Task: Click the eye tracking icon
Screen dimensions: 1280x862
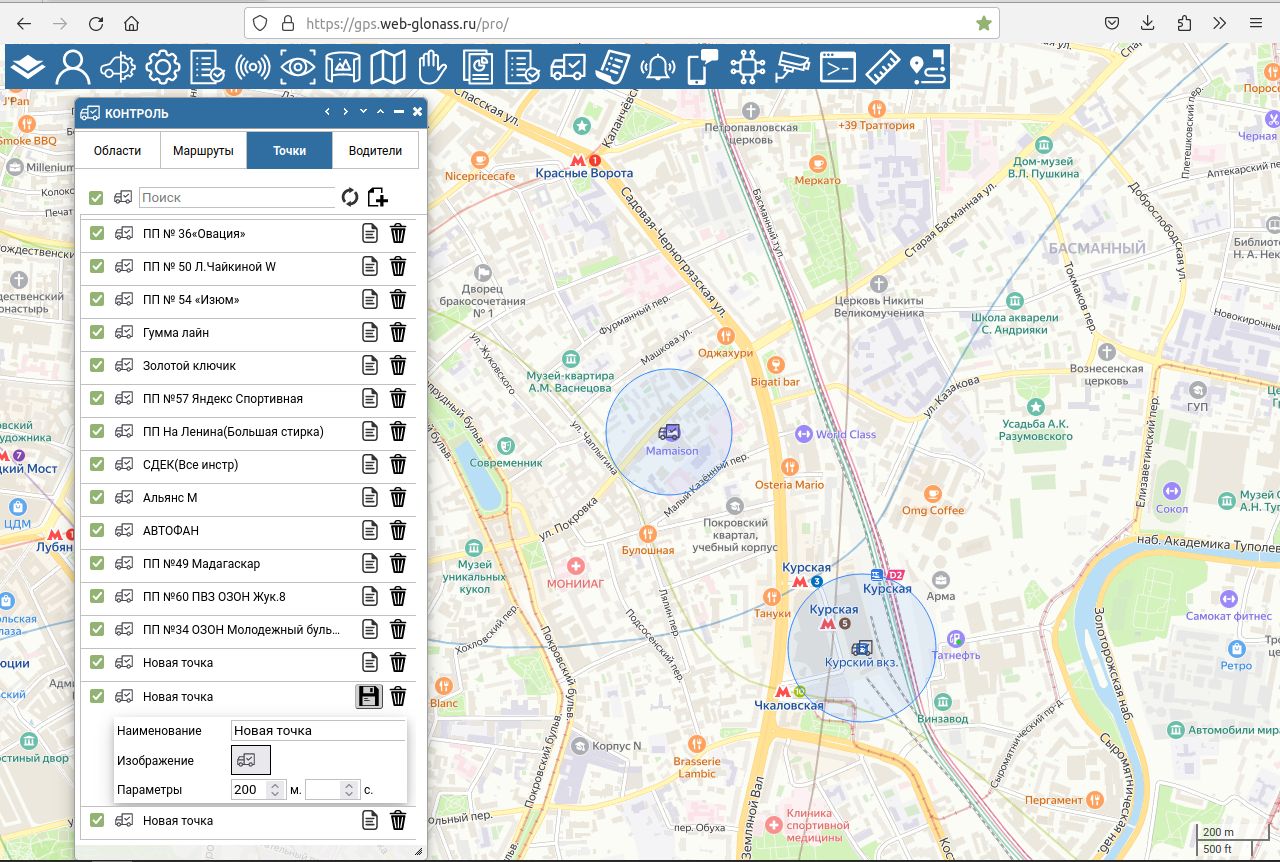Action: coord(298,67)
